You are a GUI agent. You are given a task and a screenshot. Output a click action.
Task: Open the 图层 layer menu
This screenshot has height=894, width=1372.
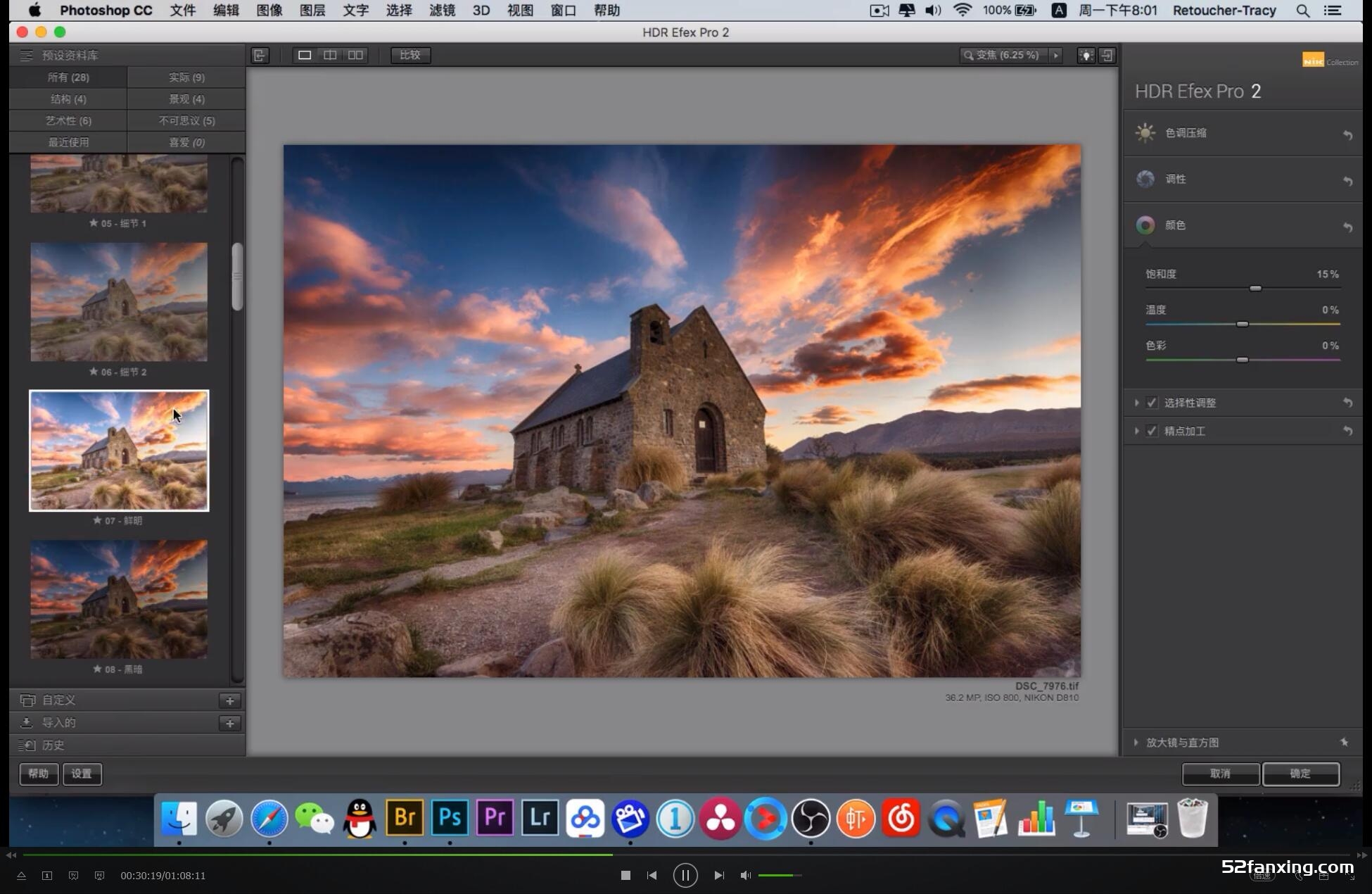coord(312,11)
